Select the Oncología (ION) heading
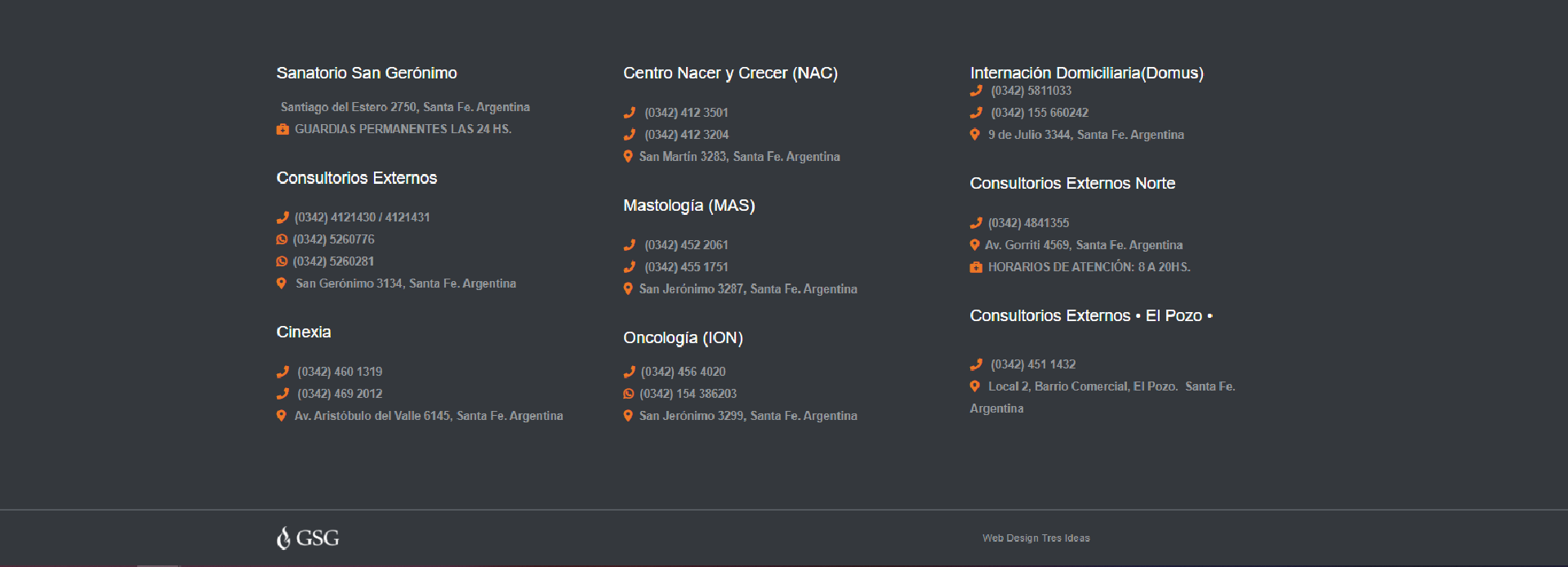This screenshot has width=1568, height=567. pyautogui.click(x=684, y=337)
